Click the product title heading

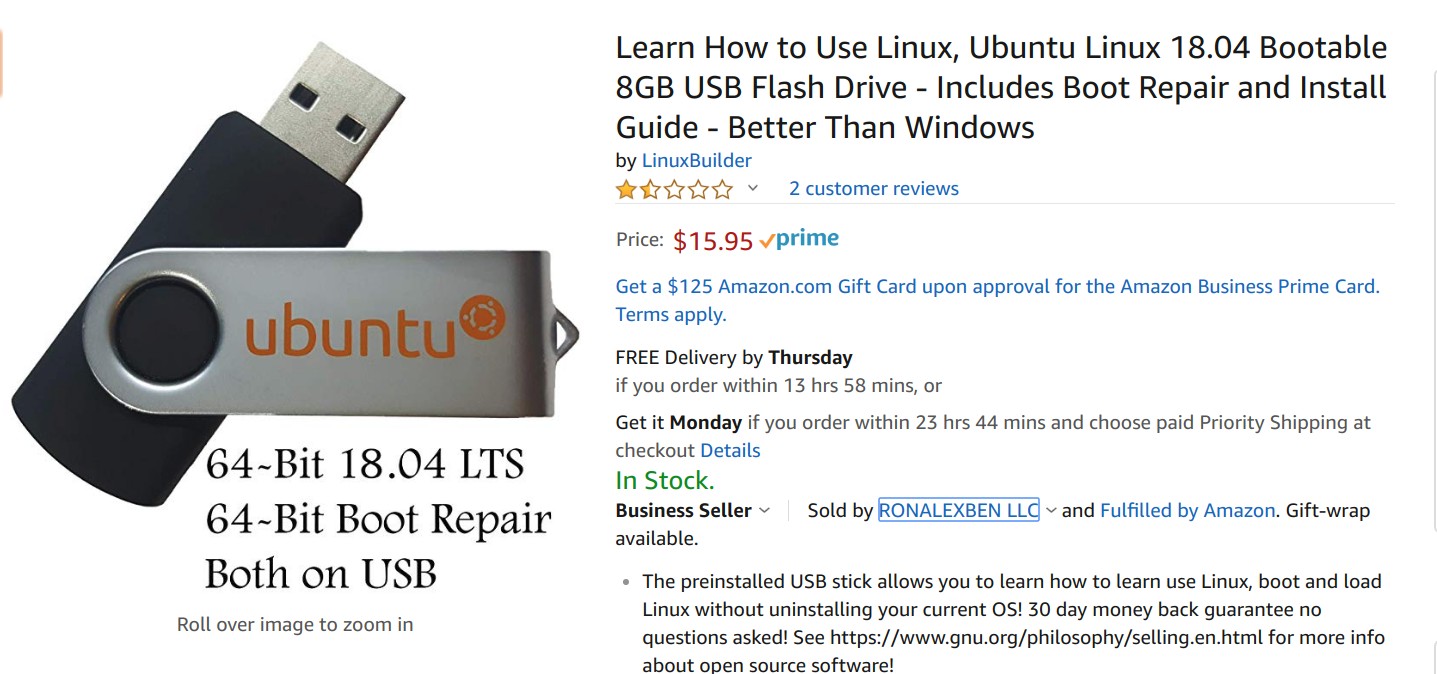point(1001,88)
